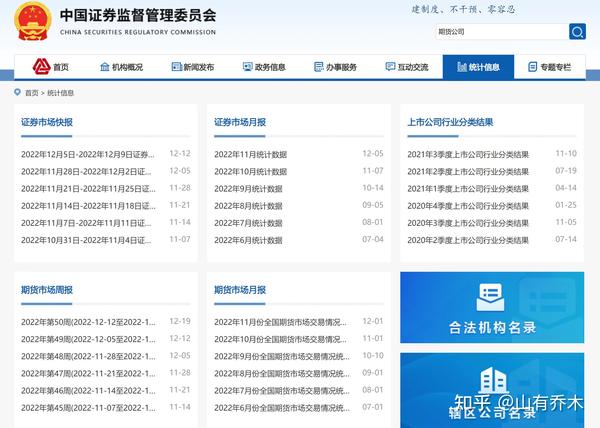Click the 政务信息 monitor icon
600x428 pixels.
pyautogui.click(x=248, y=67)
